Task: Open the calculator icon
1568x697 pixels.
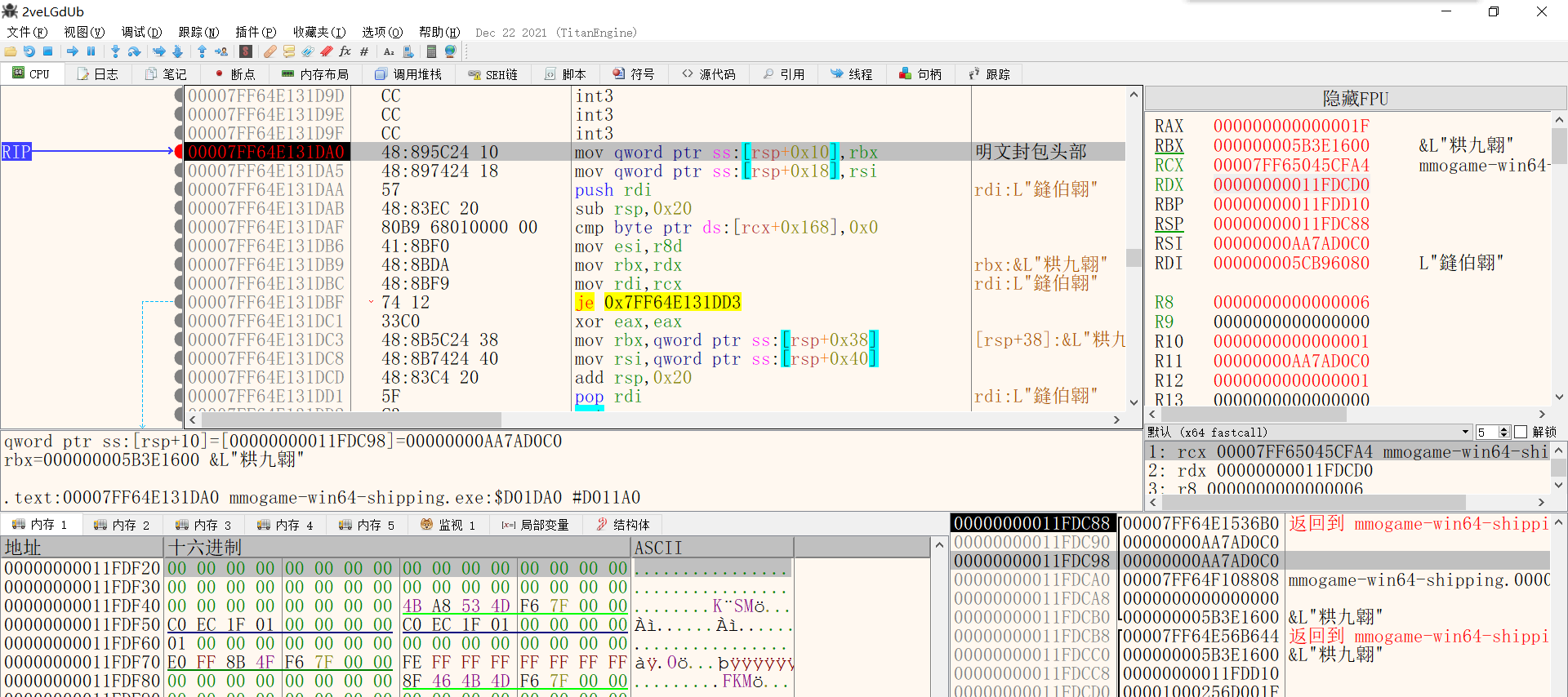Action: 431,51
